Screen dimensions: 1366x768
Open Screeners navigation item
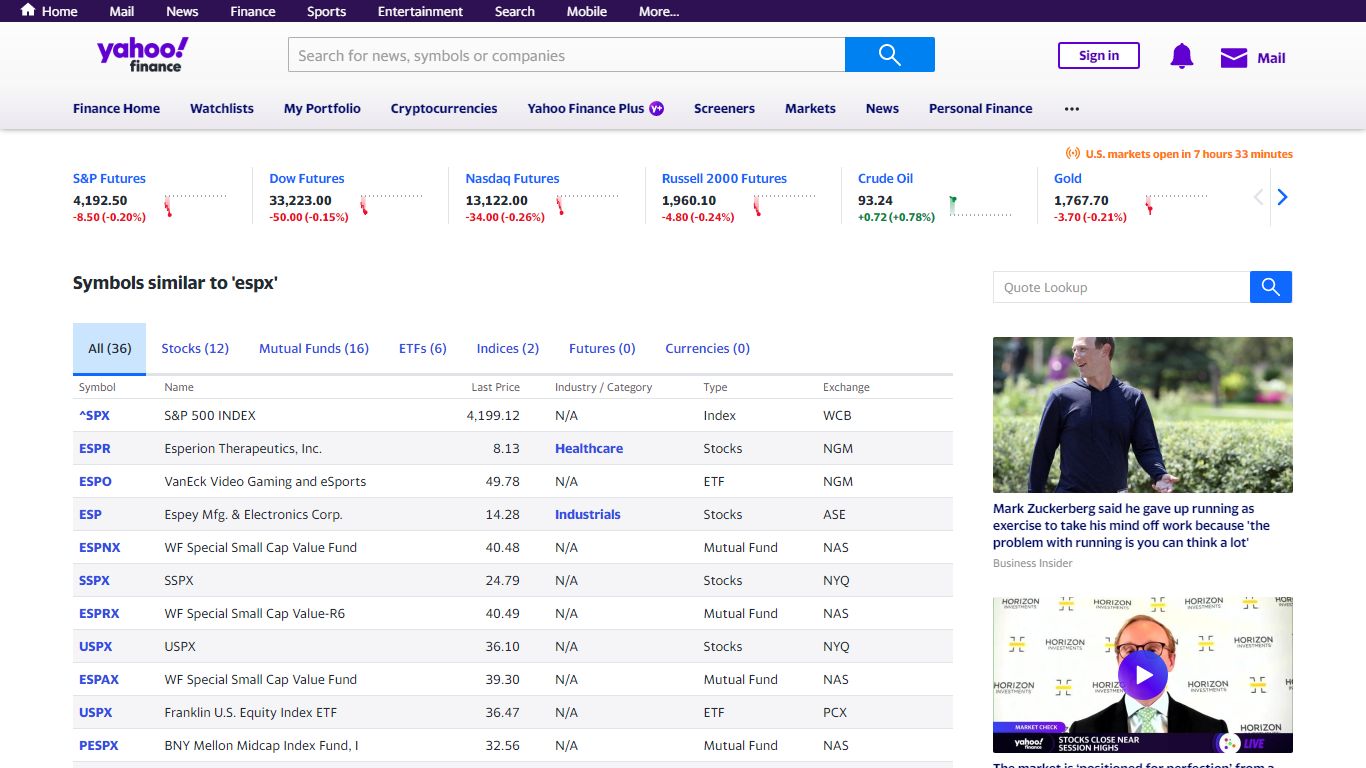(x=724, y=108)
